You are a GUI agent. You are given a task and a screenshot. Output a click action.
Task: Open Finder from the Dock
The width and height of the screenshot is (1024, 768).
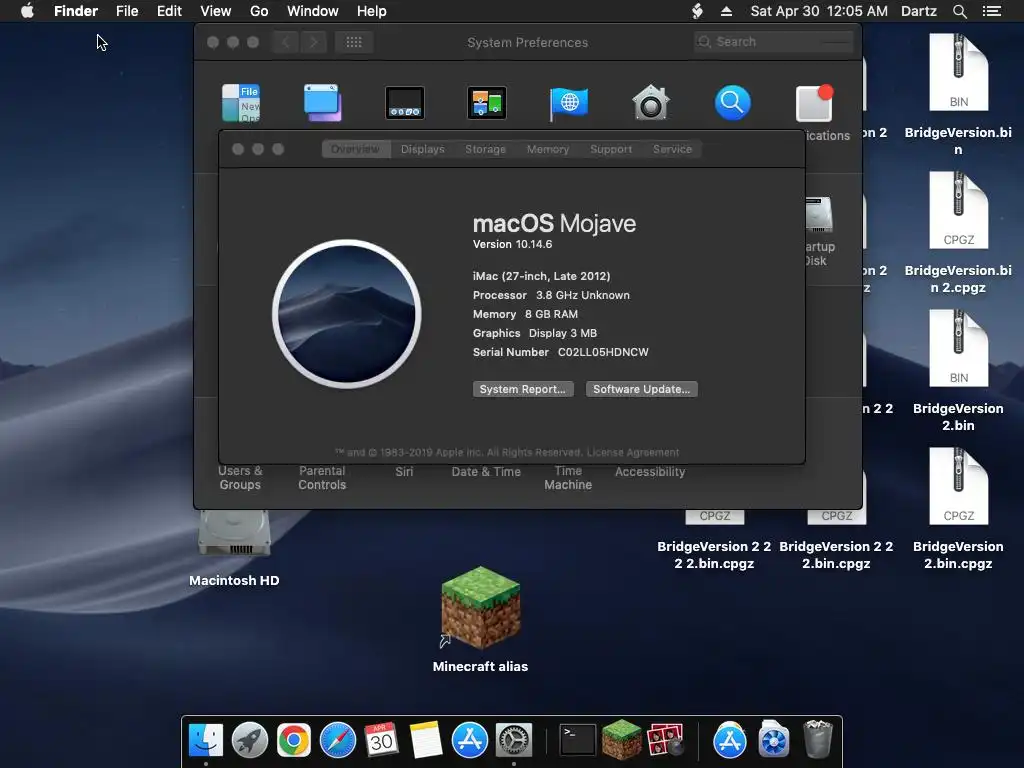coord(206,741)
